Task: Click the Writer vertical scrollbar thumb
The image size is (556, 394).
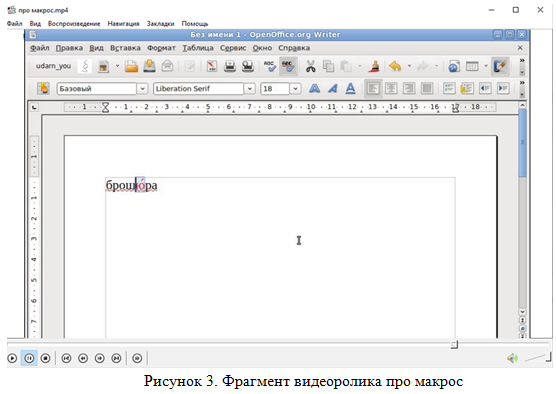Action: point(522,143)
